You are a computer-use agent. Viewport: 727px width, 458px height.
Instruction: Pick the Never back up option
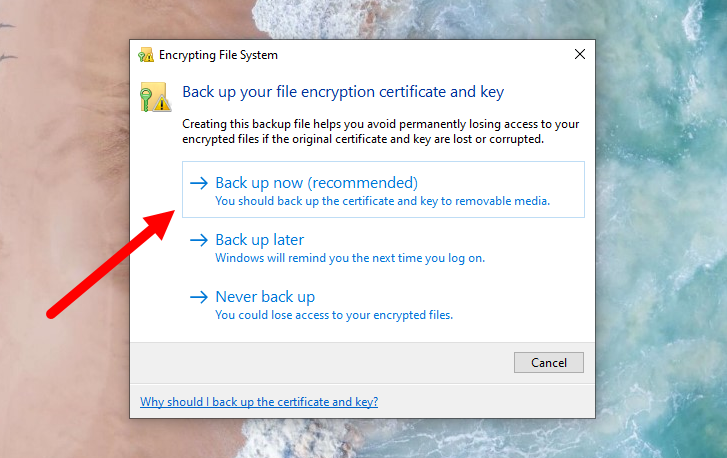tap(383, 304)
